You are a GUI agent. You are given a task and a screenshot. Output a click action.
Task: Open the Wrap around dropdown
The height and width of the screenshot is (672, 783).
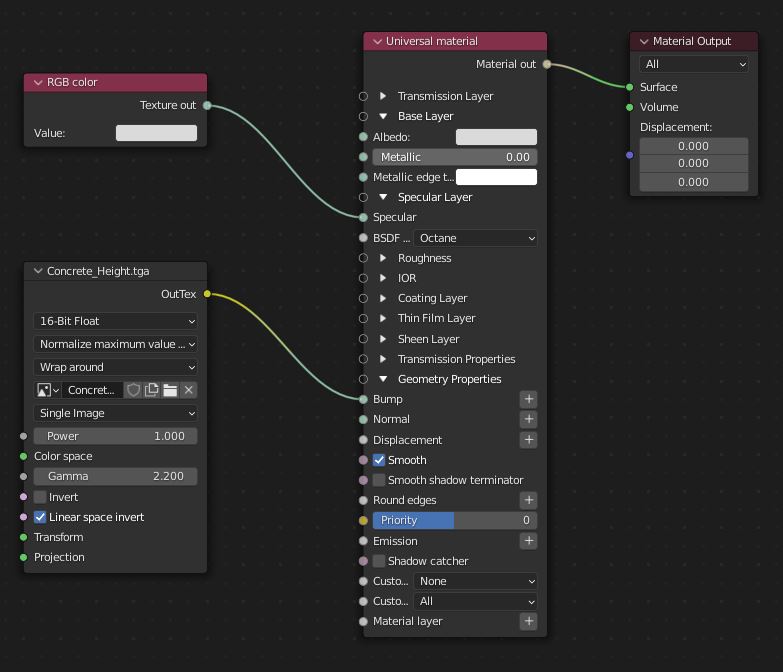coord(115,367)
